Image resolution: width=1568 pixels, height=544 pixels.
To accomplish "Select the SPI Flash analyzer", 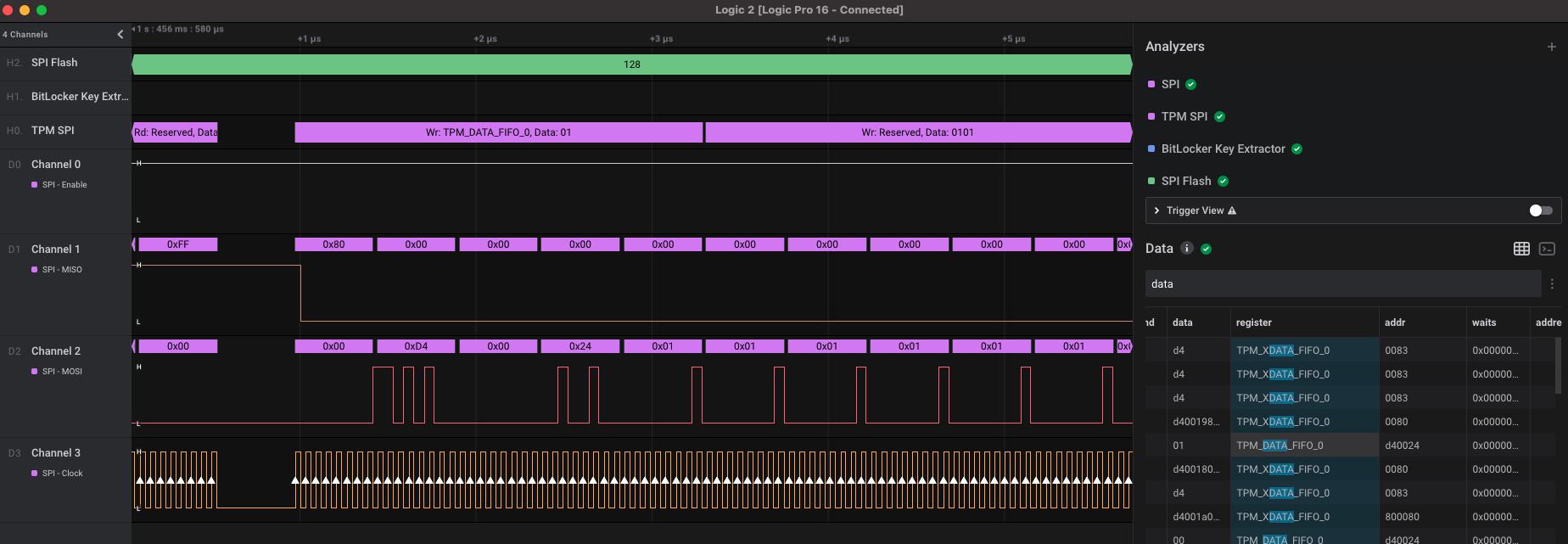I will pyautogui.click(x=1185, y=181).
